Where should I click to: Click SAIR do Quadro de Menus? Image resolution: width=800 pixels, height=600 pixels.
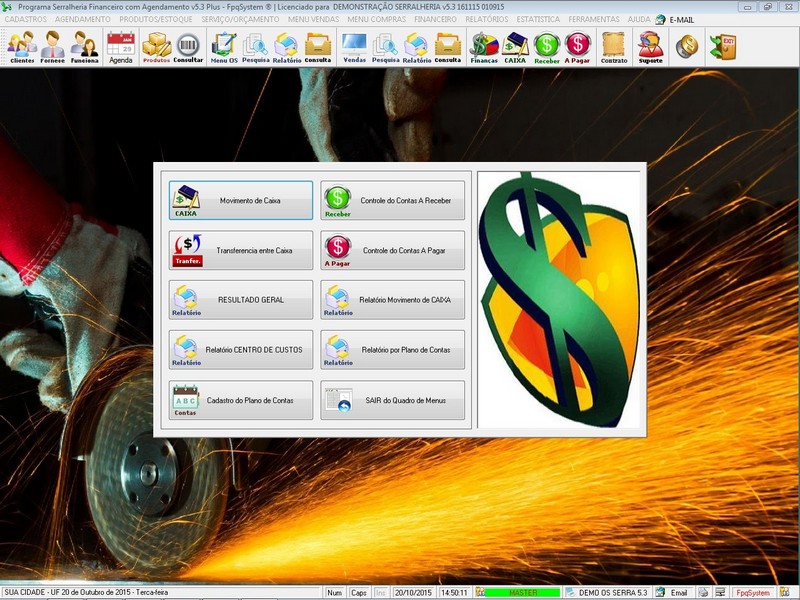tap(393, 400)
